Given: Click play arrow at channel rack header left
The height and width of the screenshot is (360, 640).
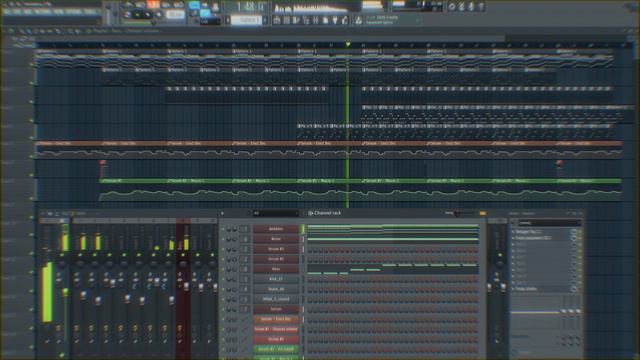Looking at the screenshot, I should pyautogui.click(x=222, y=213).
